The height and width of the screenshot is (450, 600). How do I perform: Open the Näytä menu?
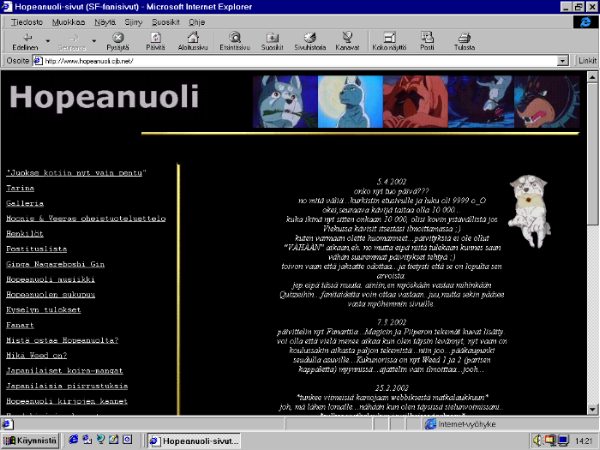105,19
